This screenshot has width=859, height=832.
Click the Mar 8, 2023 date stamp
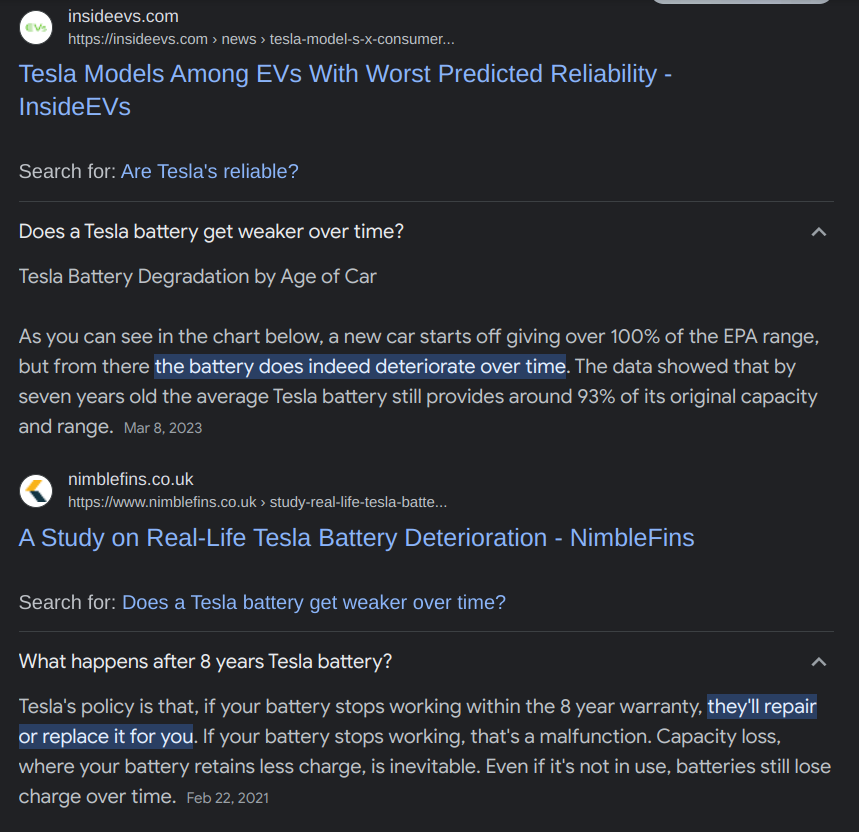pyautogui.click(x=162, y=428)
